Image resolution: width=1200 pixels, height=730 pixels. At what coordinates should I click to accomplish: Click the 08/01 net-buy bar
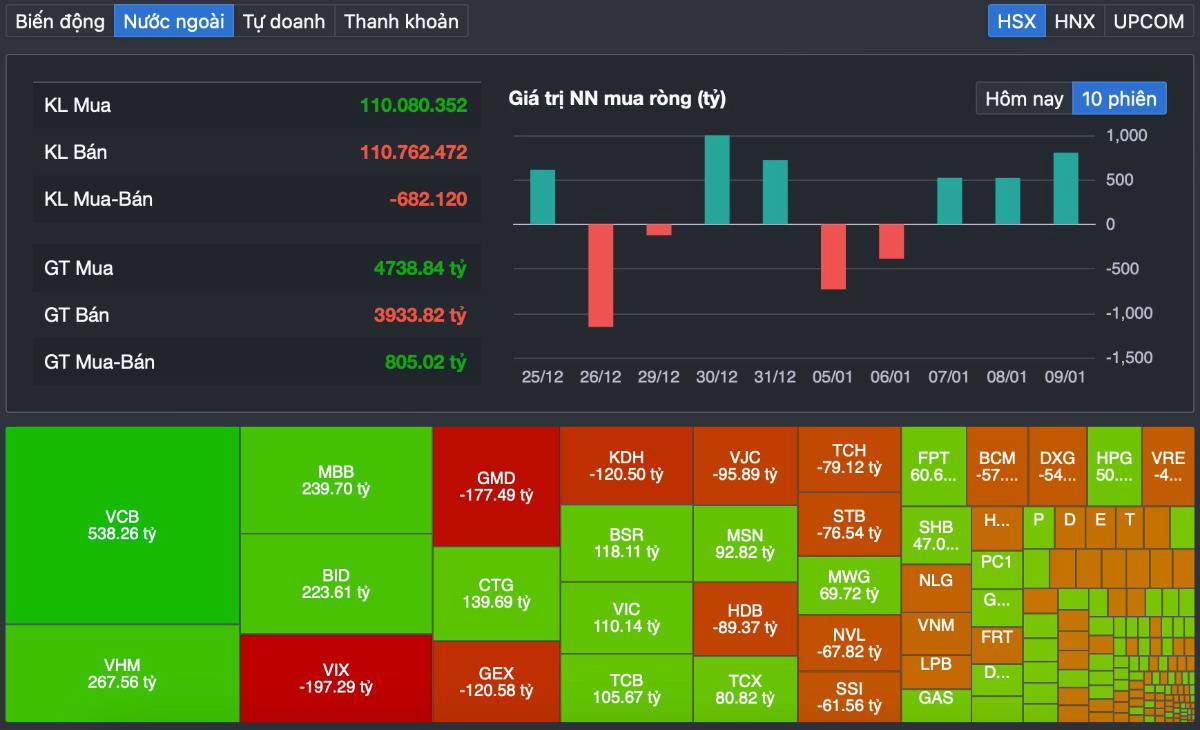[1007, 201]
